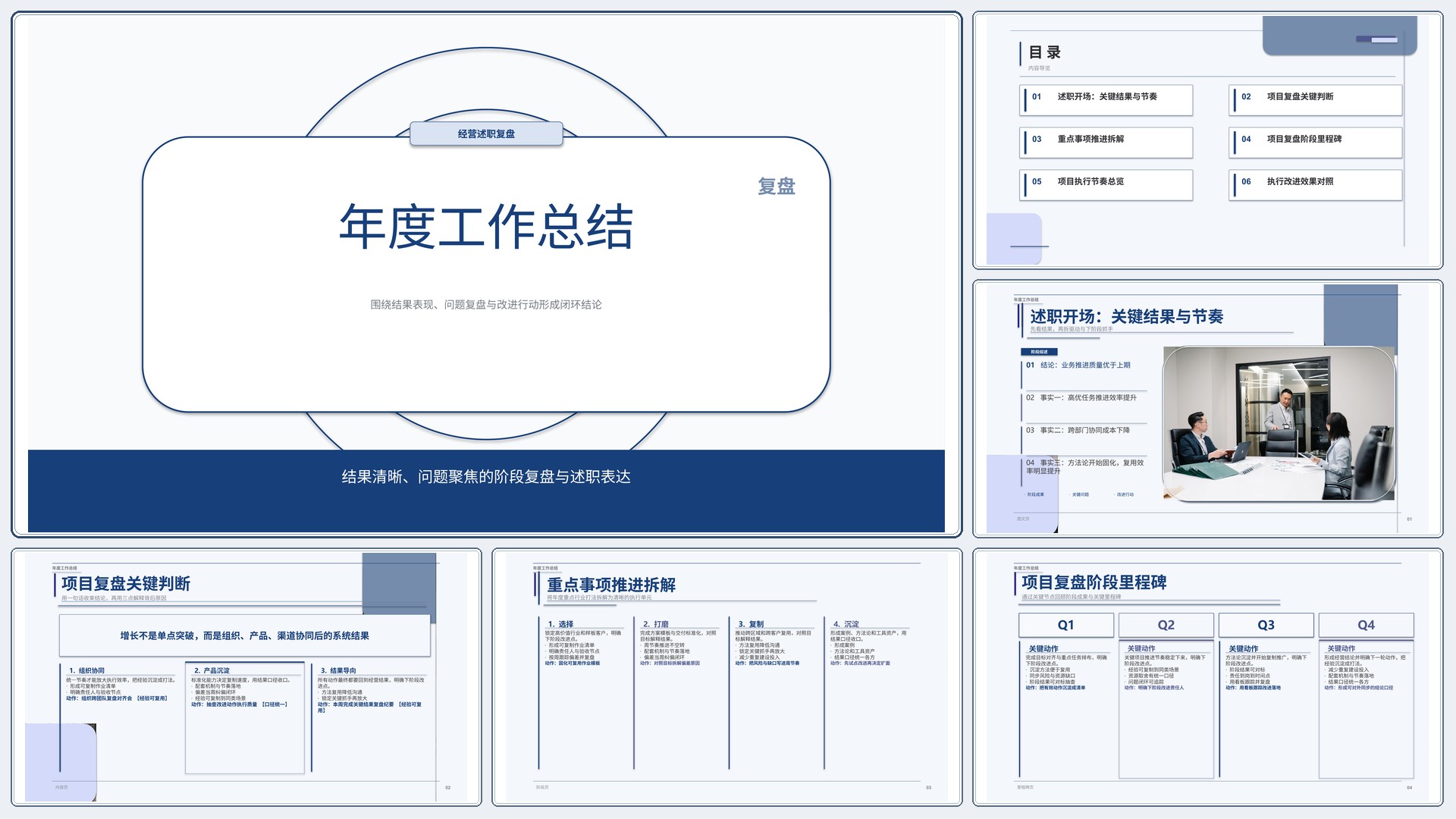Select item 04 事实三：方法论开始固化

pyautogui.click(x=1084, y=466)
